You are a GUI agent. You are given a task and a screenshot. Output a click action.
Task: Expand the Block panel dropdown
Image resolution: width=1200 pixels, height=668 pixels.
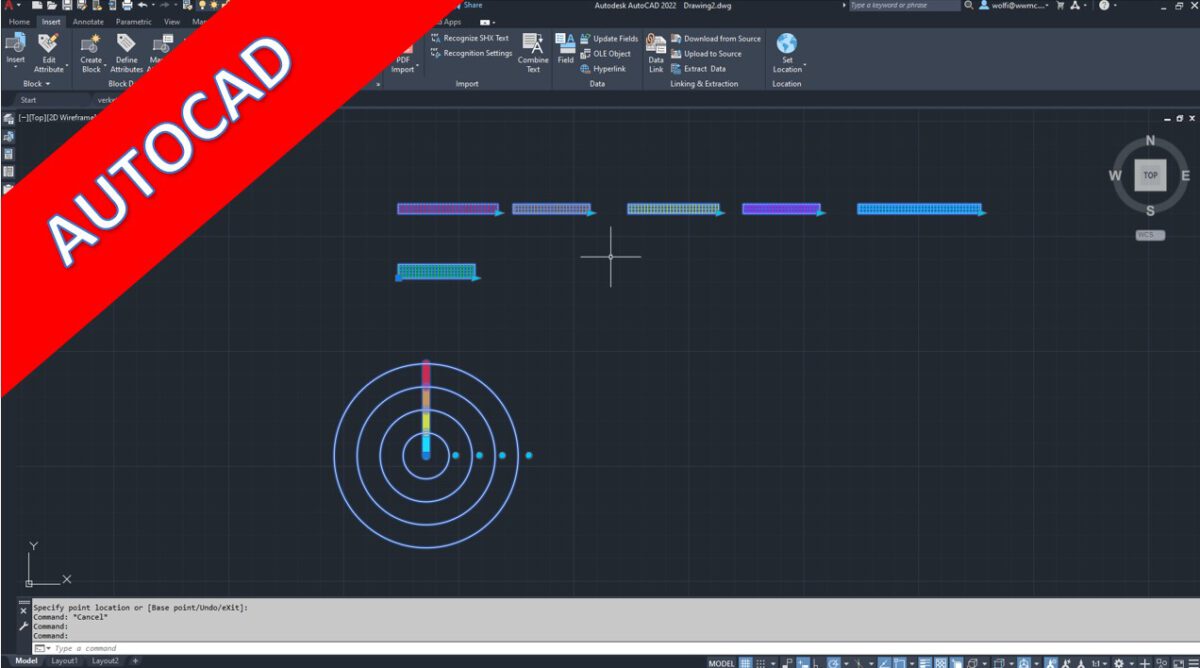coord(36,84)
